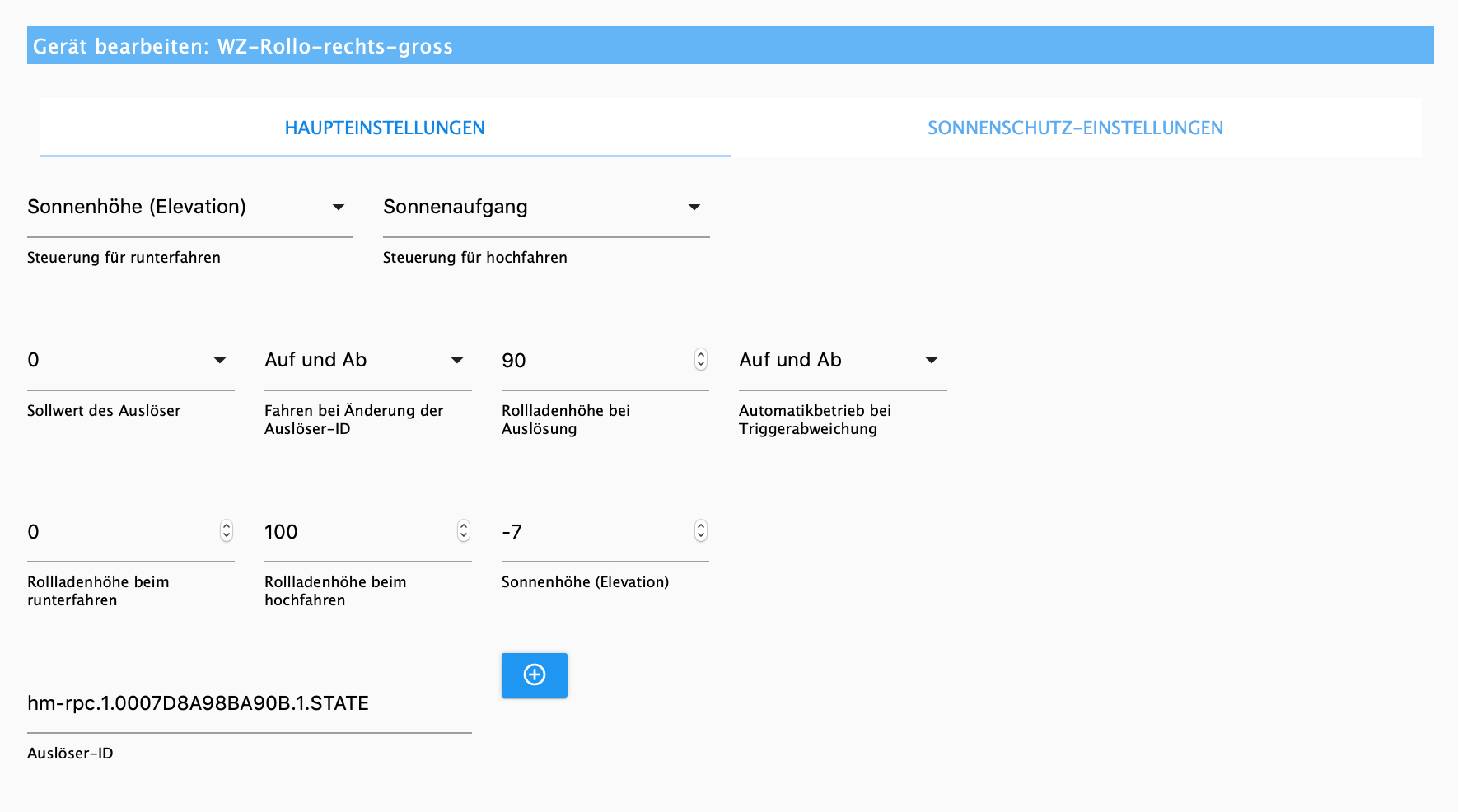Switch to the HAUPTEINSTELLUNGEN tab
Screen dimensions: 1458x812
pyautogui.click(x=385, y=128)
